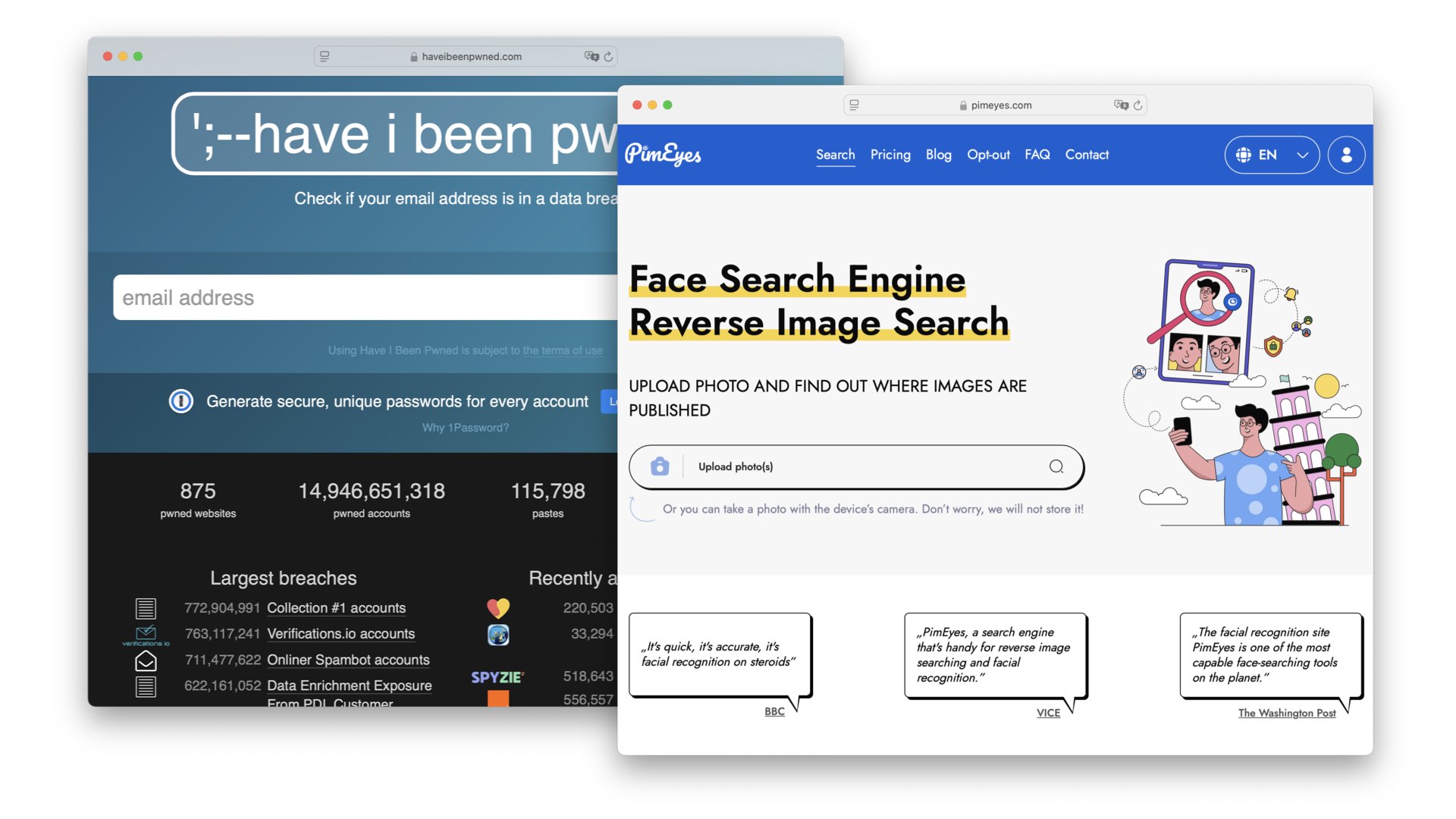1456x819 pixels.
Task: Click the 1Password logo icon
Action: point(181,401)
